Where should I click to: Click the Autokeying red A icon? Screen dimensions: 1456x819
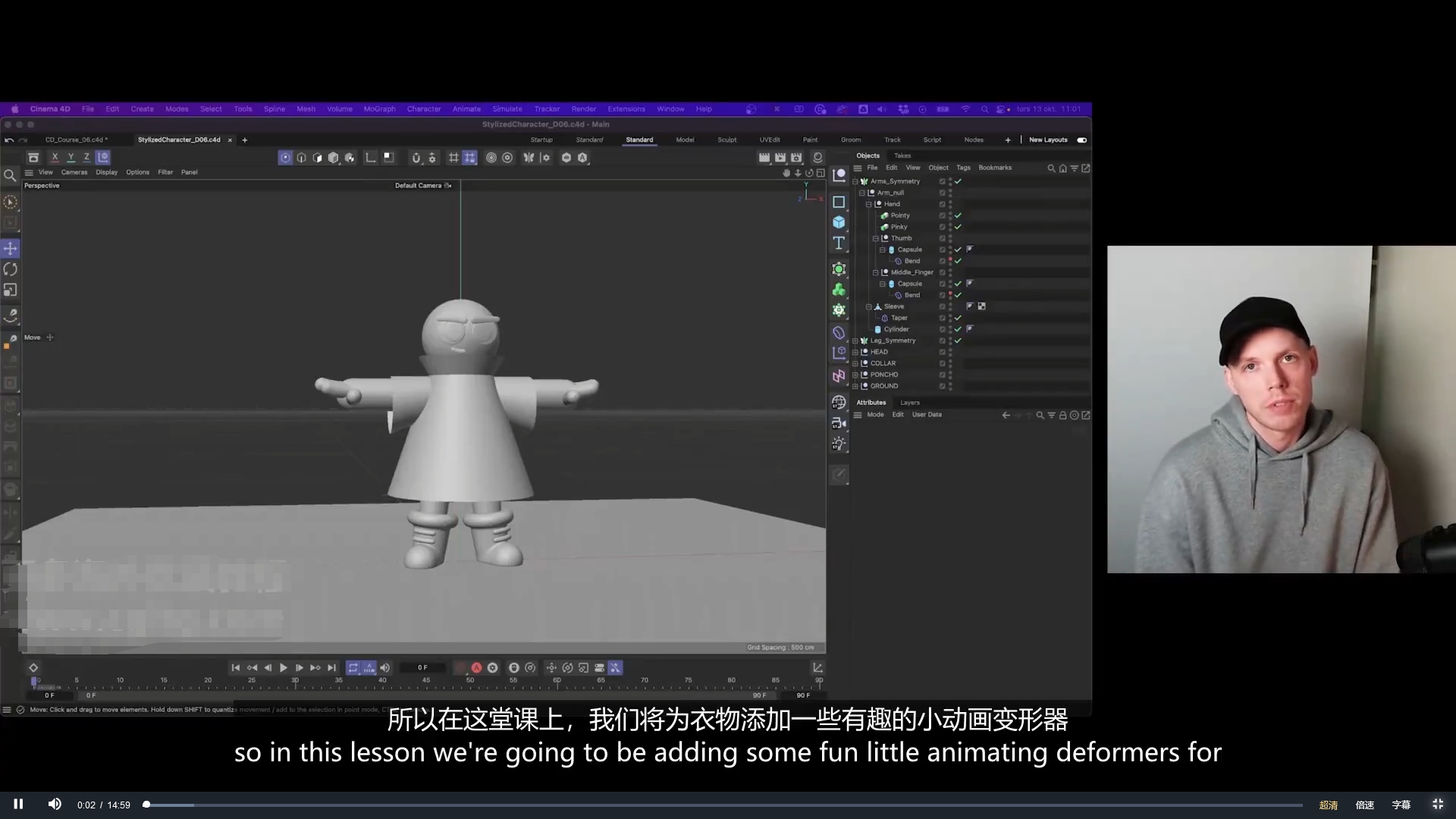pyautogui.click(x=476, y=668)
